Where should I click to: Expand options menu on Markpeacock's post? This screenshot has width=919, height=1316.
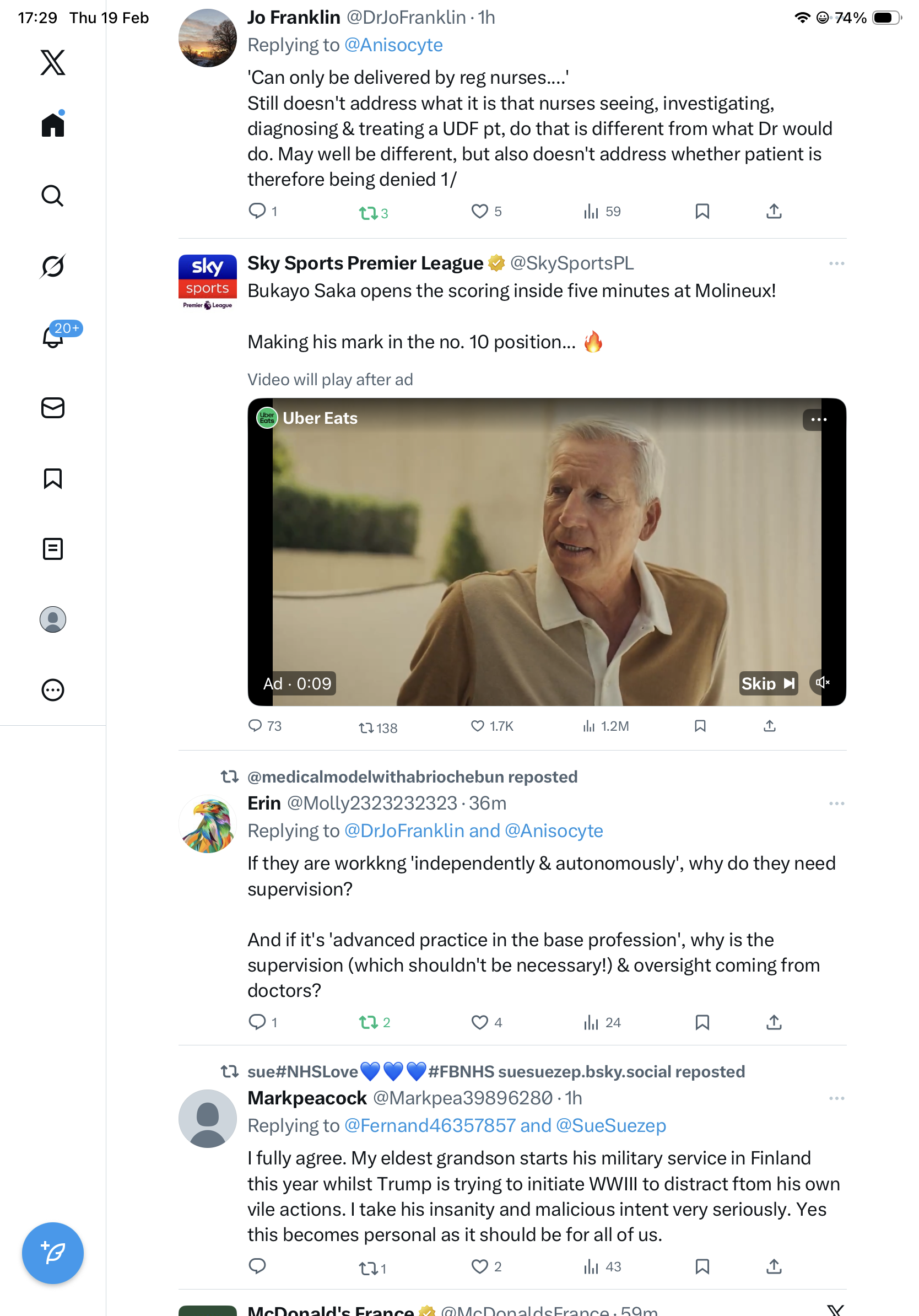(836, 1098)
